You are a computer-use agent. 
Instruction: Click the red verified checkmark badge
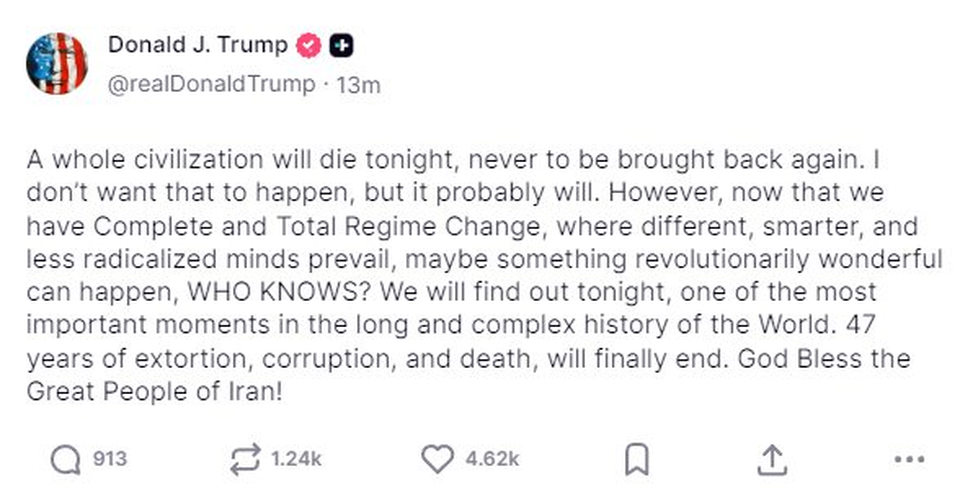coord(310,46)
